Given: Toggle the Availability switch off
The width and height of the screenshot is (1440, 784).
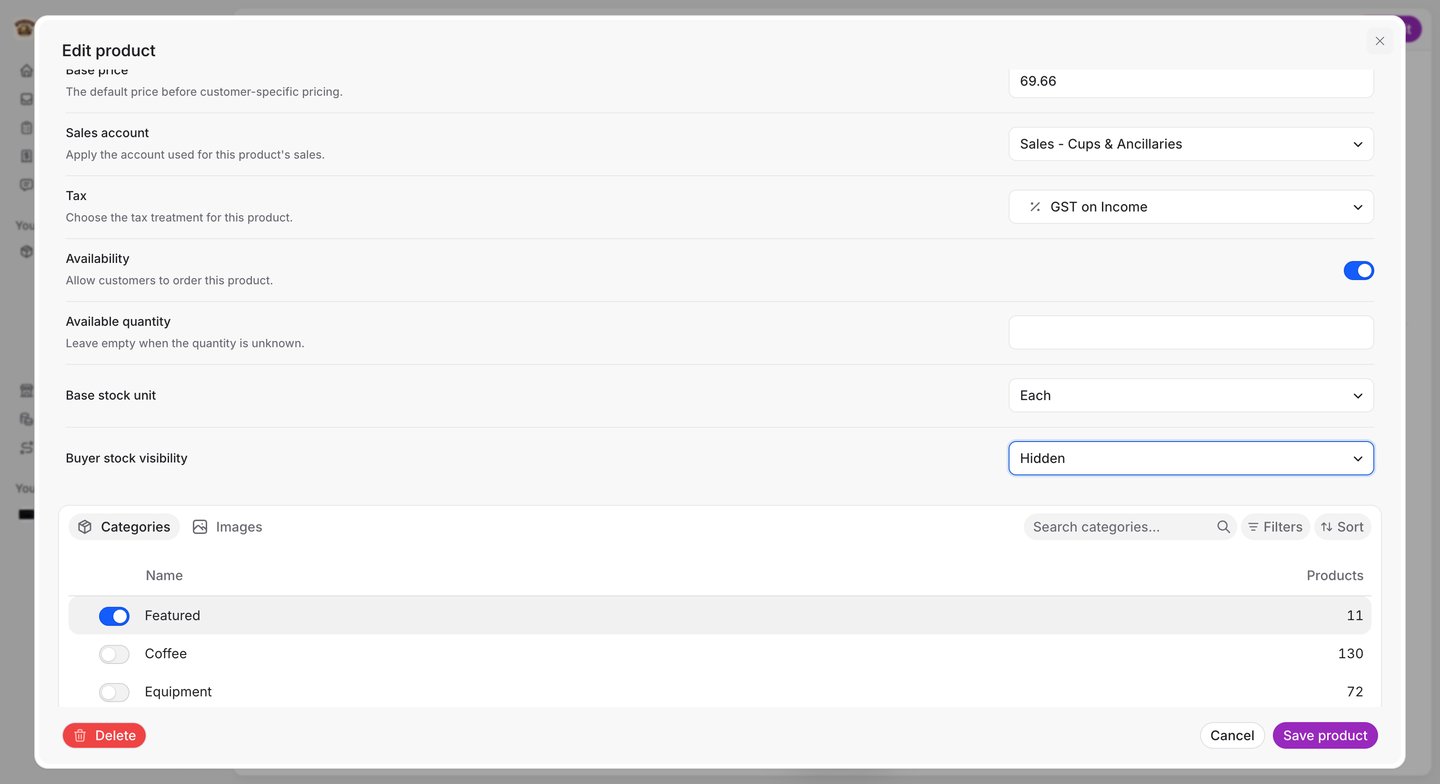Looking at the screenshot, I should pos(1358,270).
